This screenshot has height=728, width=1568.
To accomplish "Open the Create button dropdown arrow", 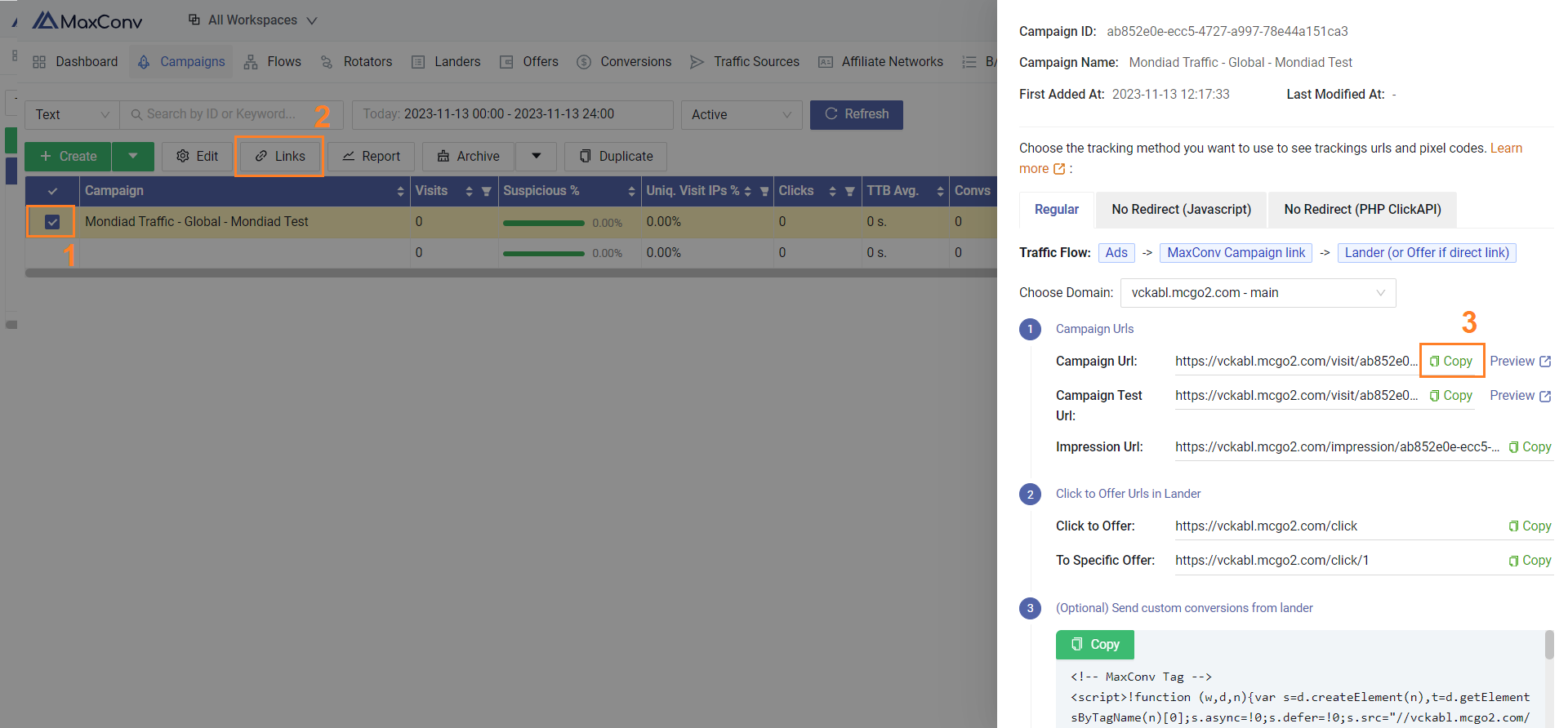I will coord(133,156).
